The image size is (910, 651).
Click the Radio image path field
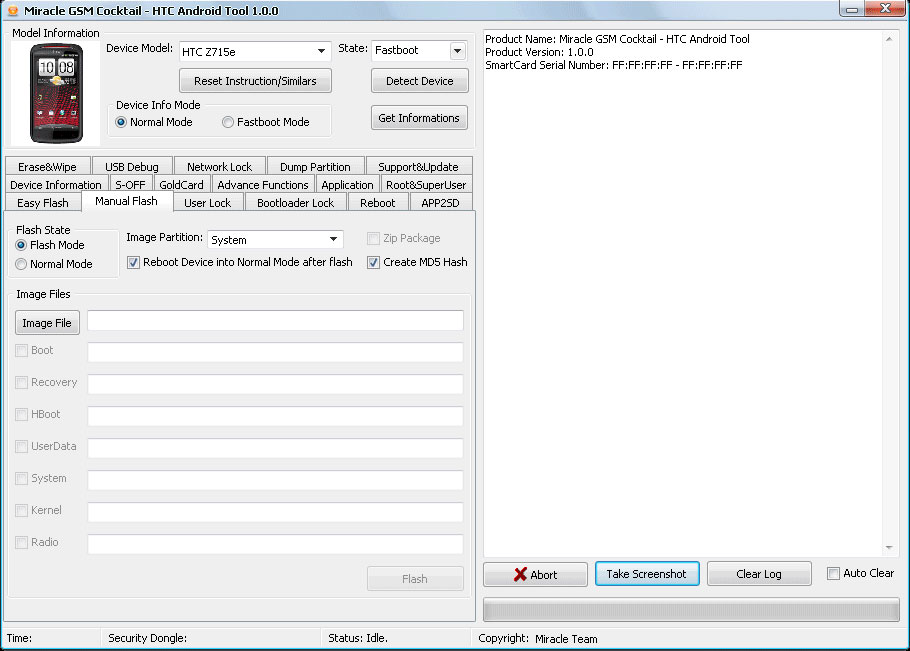coord(276,544)
